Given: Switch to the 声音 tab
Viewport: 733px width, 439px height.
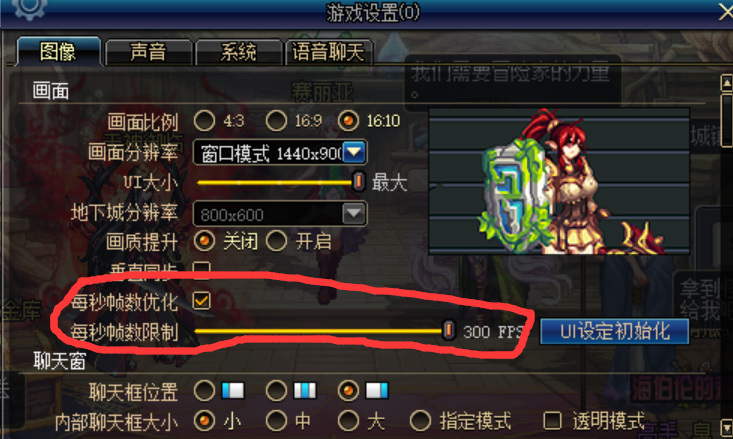Looking at the screenshot, I should [x=148, y=51].
